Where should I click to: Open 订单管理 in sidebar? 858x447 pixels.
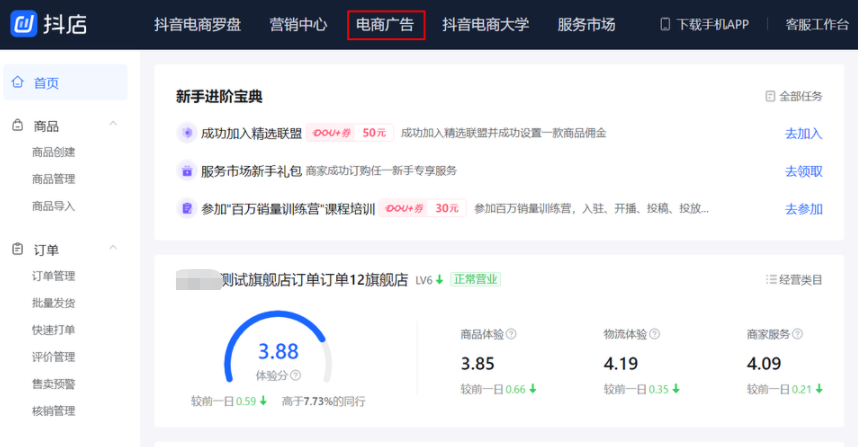[x=54, y=276]
